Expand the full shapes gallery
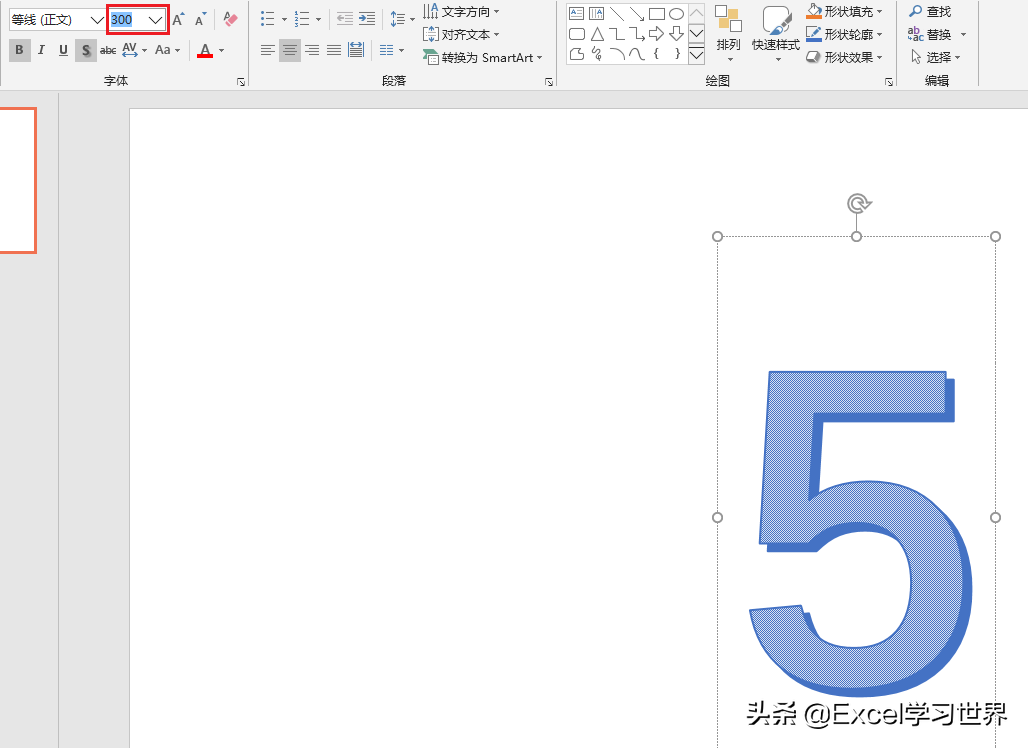Image resolution: width=1028 pixels, height=748 pixels. pyautogui.click(x=696, y=56)
